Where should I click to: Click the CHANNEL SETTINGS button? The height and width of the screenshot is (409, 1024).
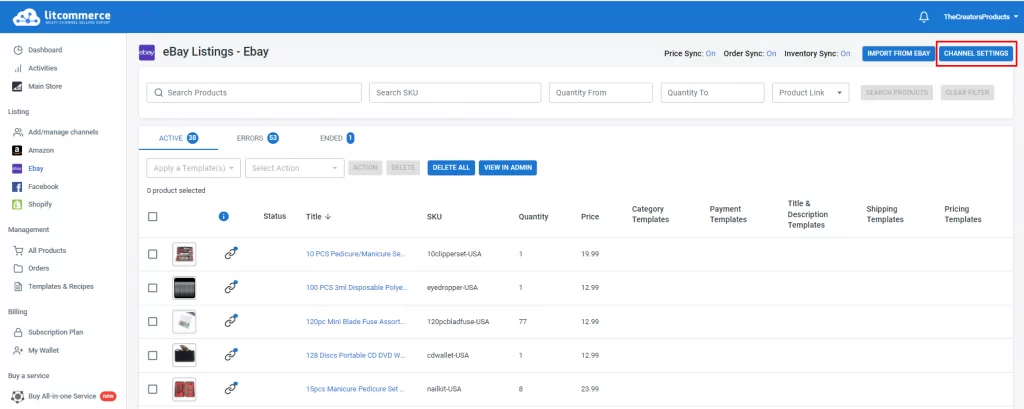(976, 54)
